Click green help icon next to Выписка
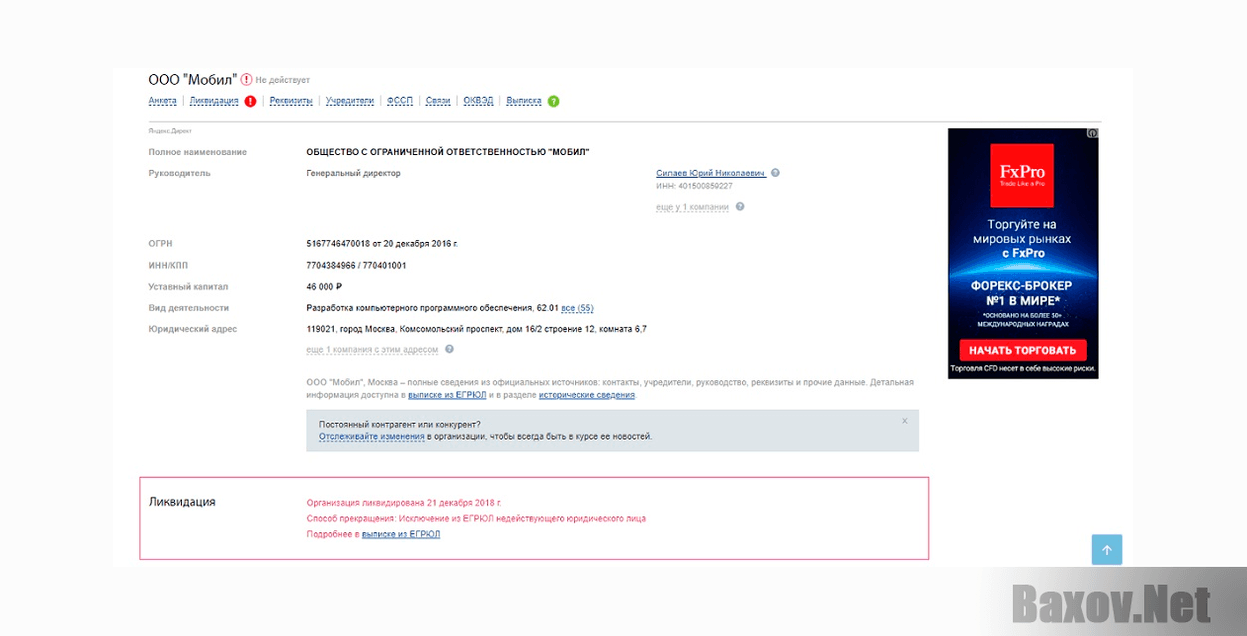The image size is (1247, 636). (x=553, y=101)
